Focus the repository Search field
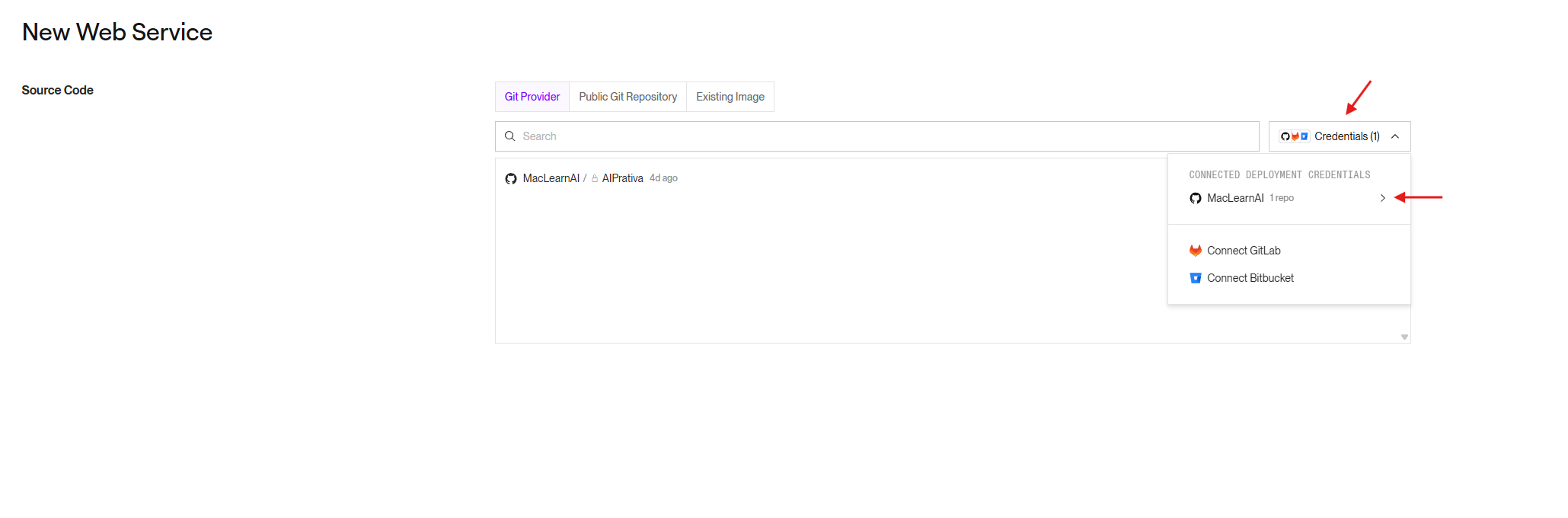This screenshot has width=1568, height=518. [x=883, y=136]
